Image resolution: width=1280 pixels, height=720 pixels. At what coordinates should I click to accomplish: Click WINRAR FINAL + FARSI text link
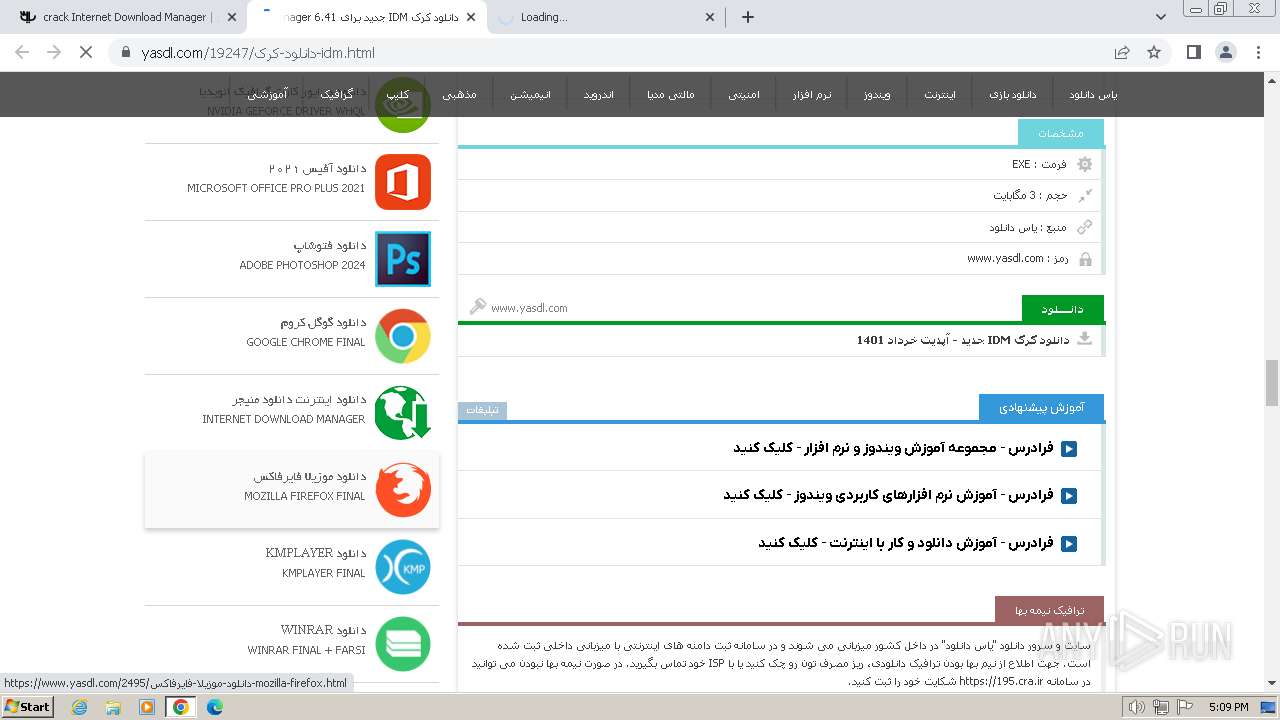[x=307, y=650]
